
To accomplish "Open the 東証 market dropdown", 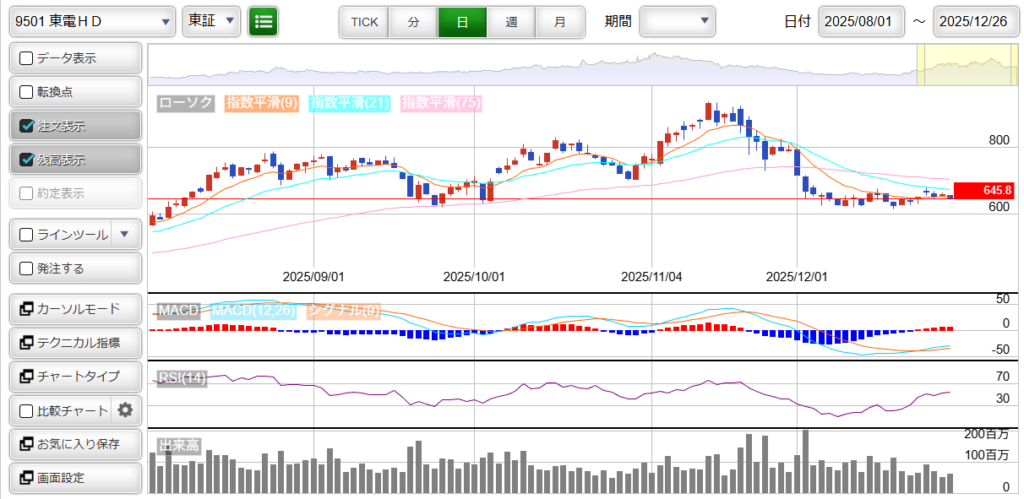I will (212, 21).
